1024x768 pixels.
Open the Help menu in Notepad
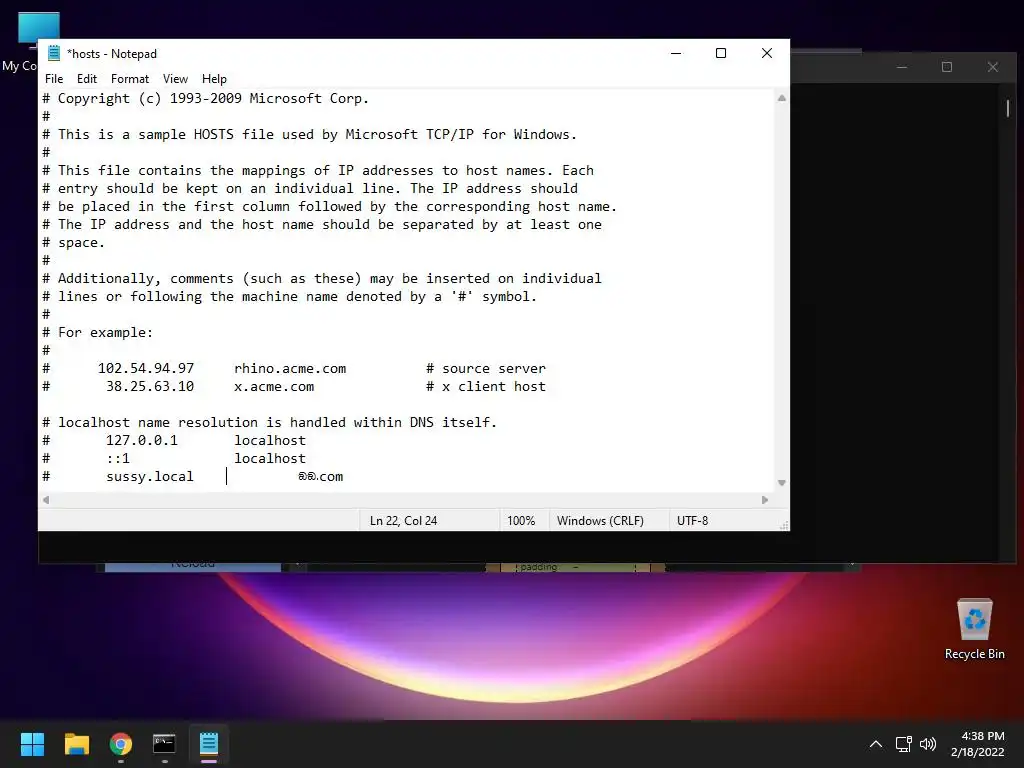point(214,79)
